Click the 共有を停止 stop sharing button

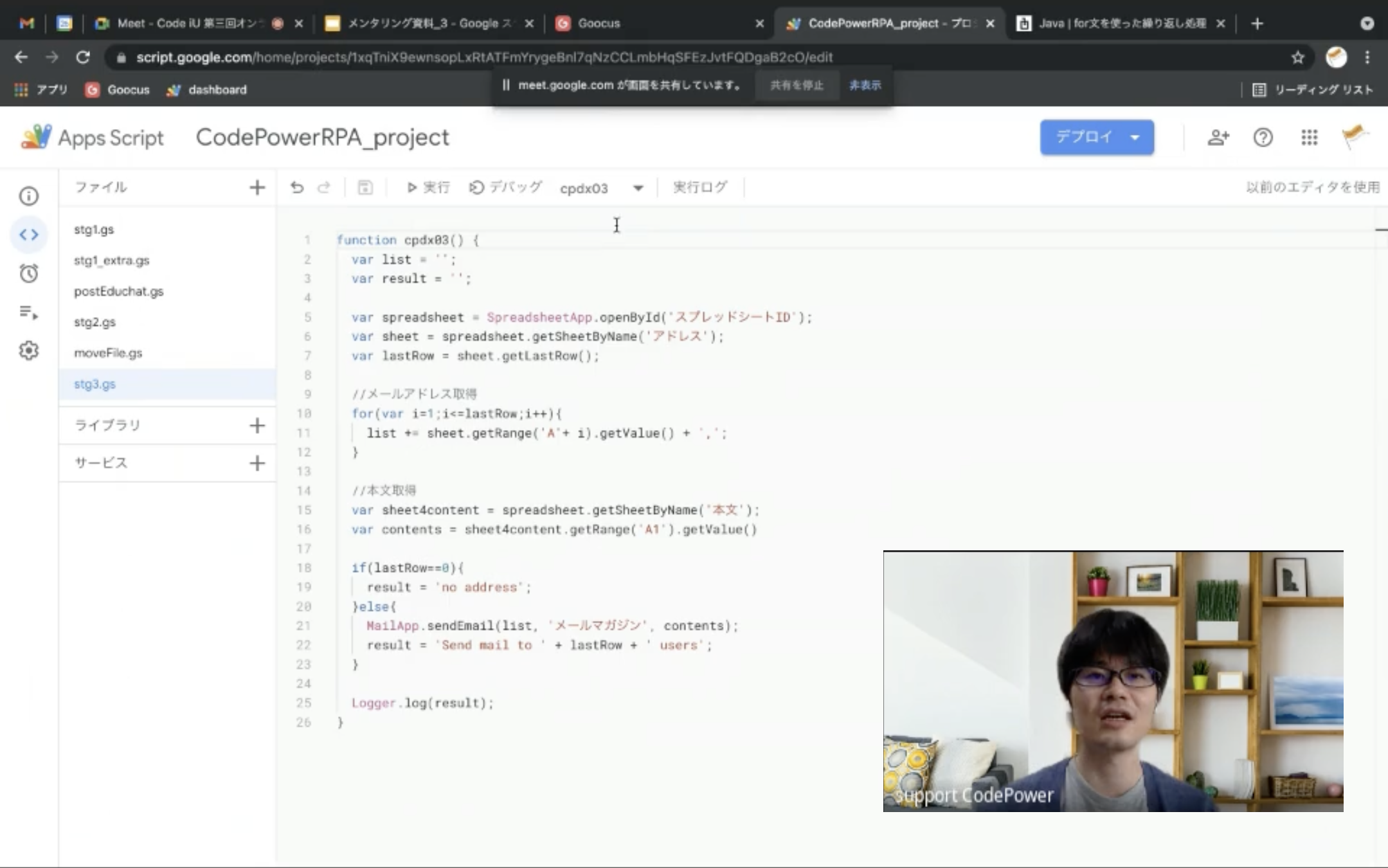[797, 86]
